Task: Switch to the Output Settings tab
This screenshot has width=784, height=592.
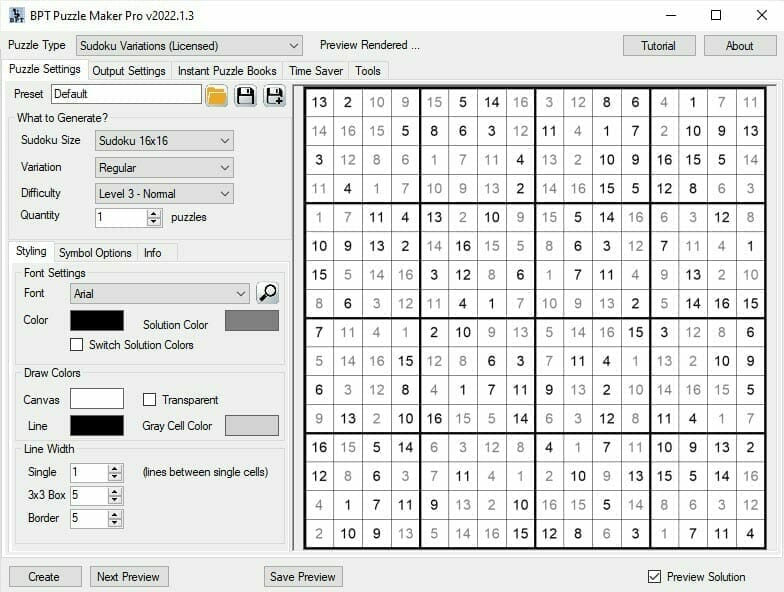Action: pyautogui.click(x=129, y=71)
